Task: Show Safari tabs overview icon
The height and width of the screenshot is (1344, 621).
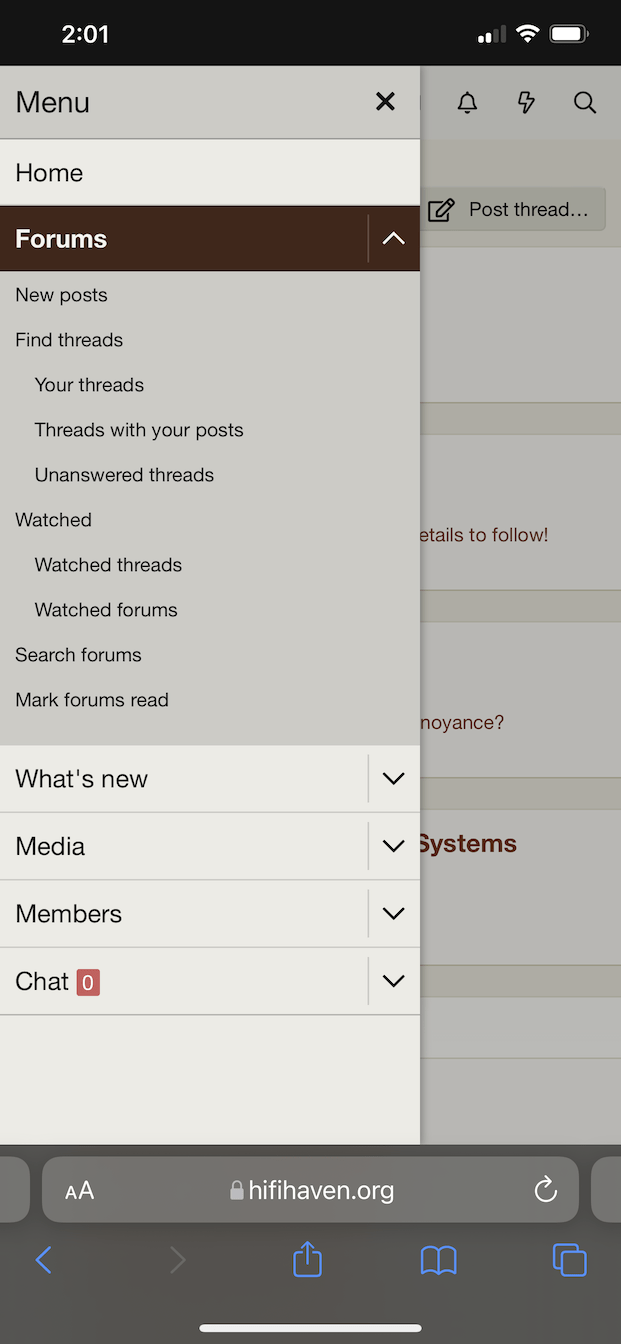Action: [570, 1260]
